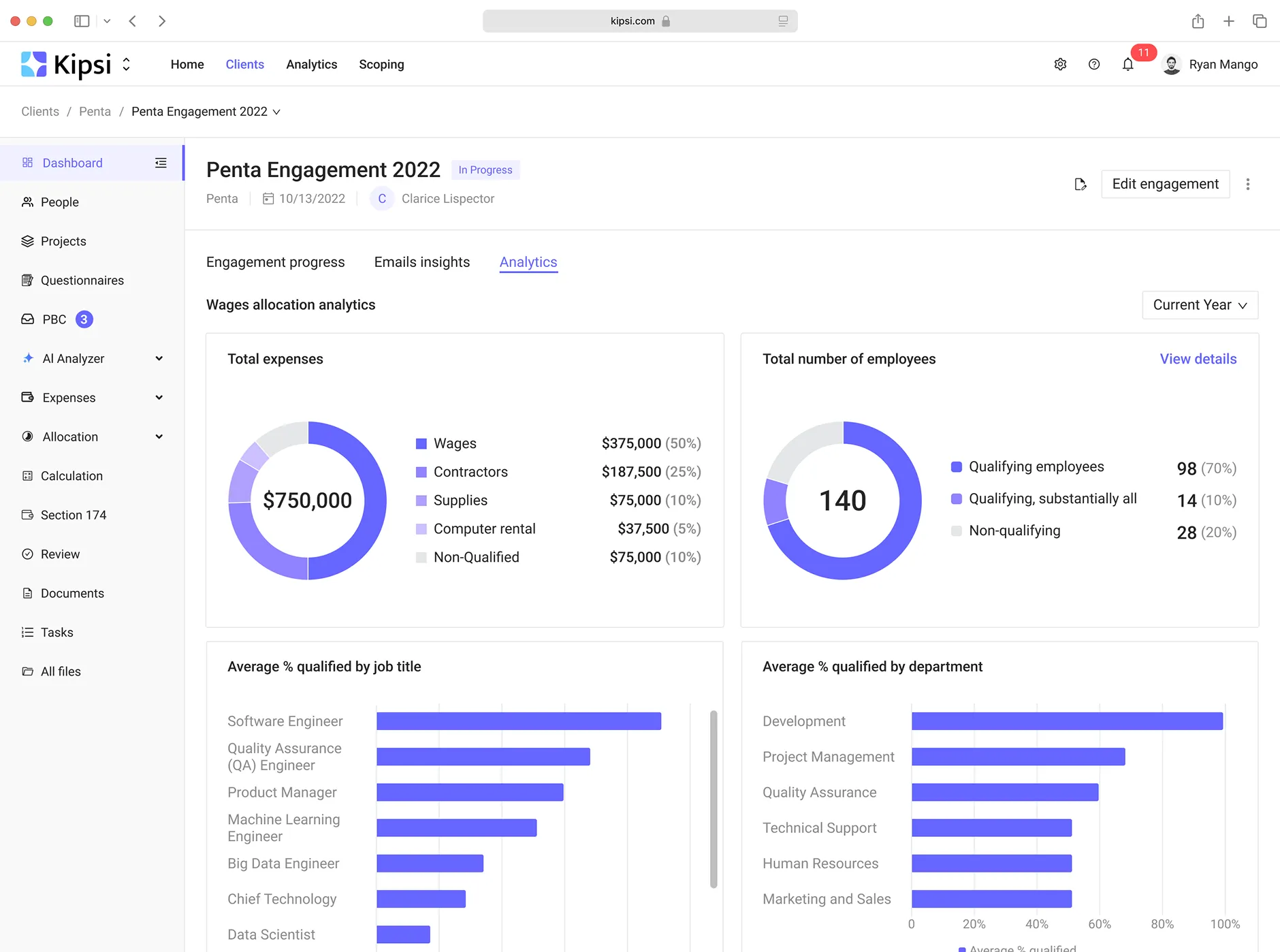Click the Kipsi logo

tap(66, 65)
